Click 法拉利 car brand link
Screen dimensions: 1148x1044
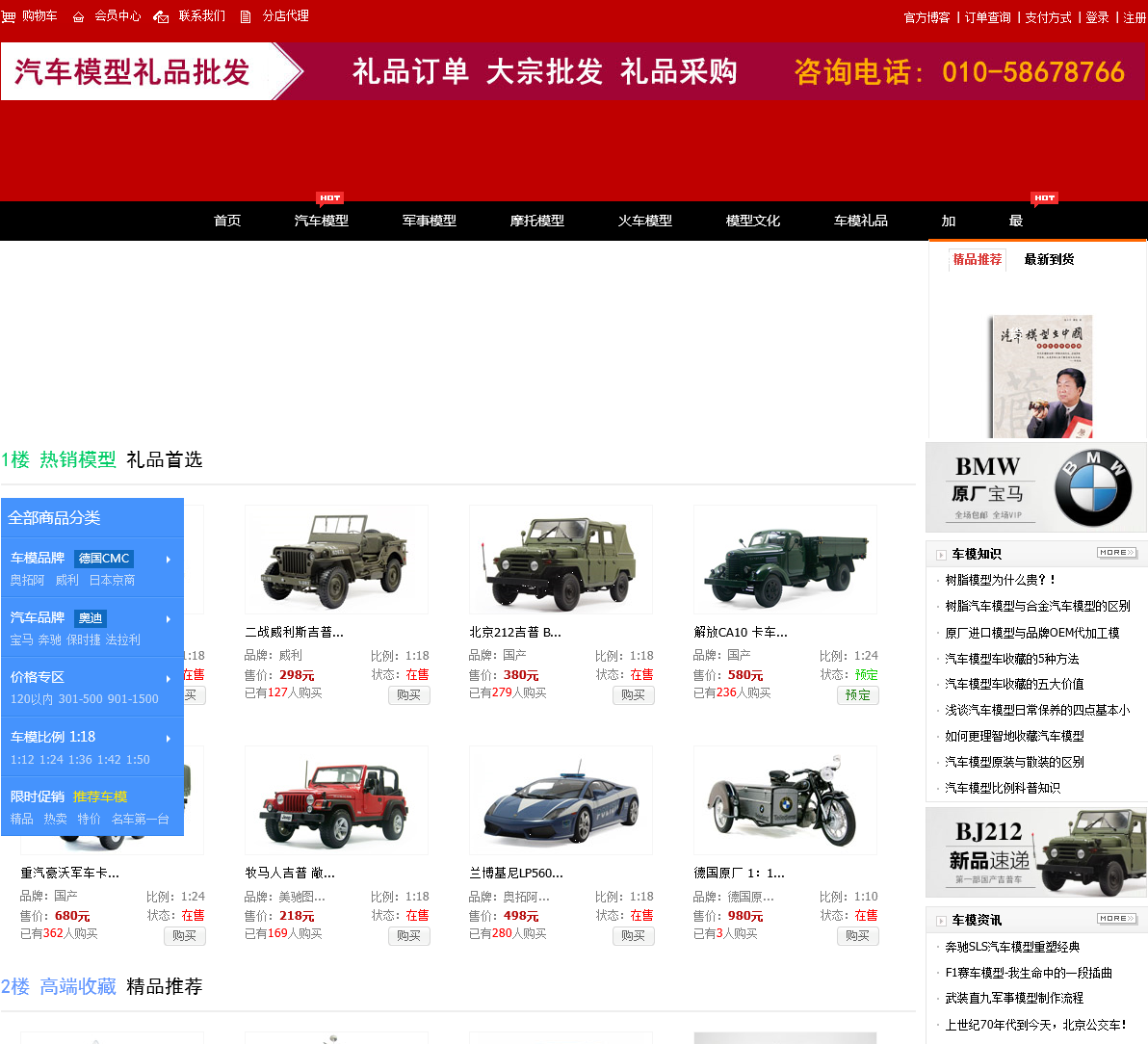[123, 639]
